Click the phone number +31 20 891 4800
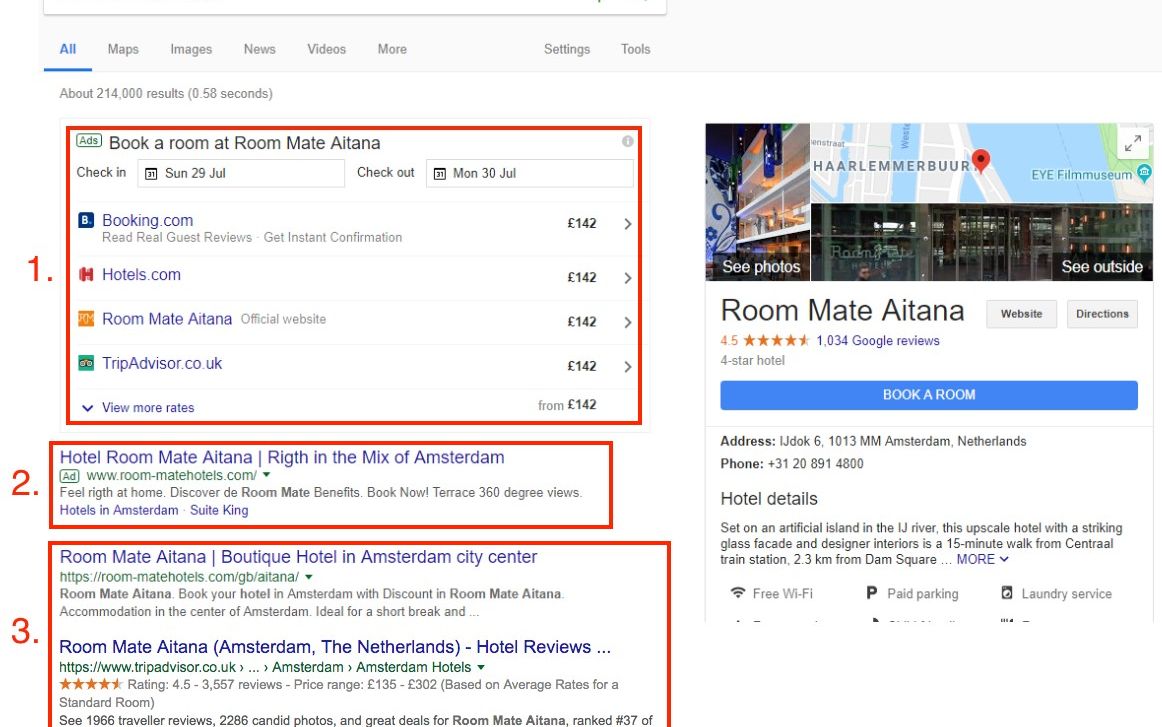Image resolution: width=1162 pixels, height=727 pixels. tap(815, 464)
